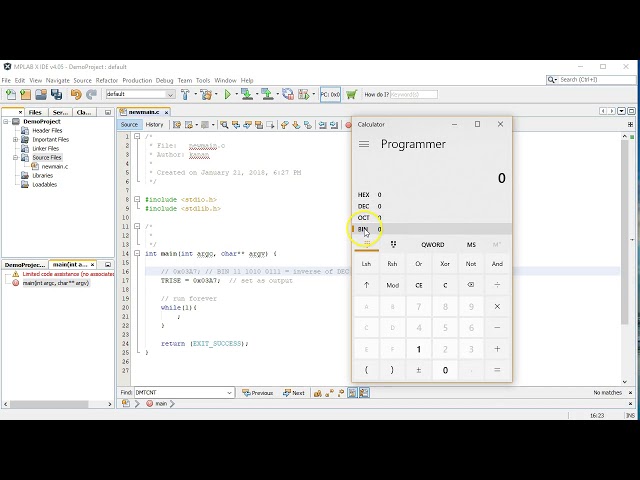Click the New Project toolbar icon
The height and width of the screenshot is (480, 640).
[26, 95]
